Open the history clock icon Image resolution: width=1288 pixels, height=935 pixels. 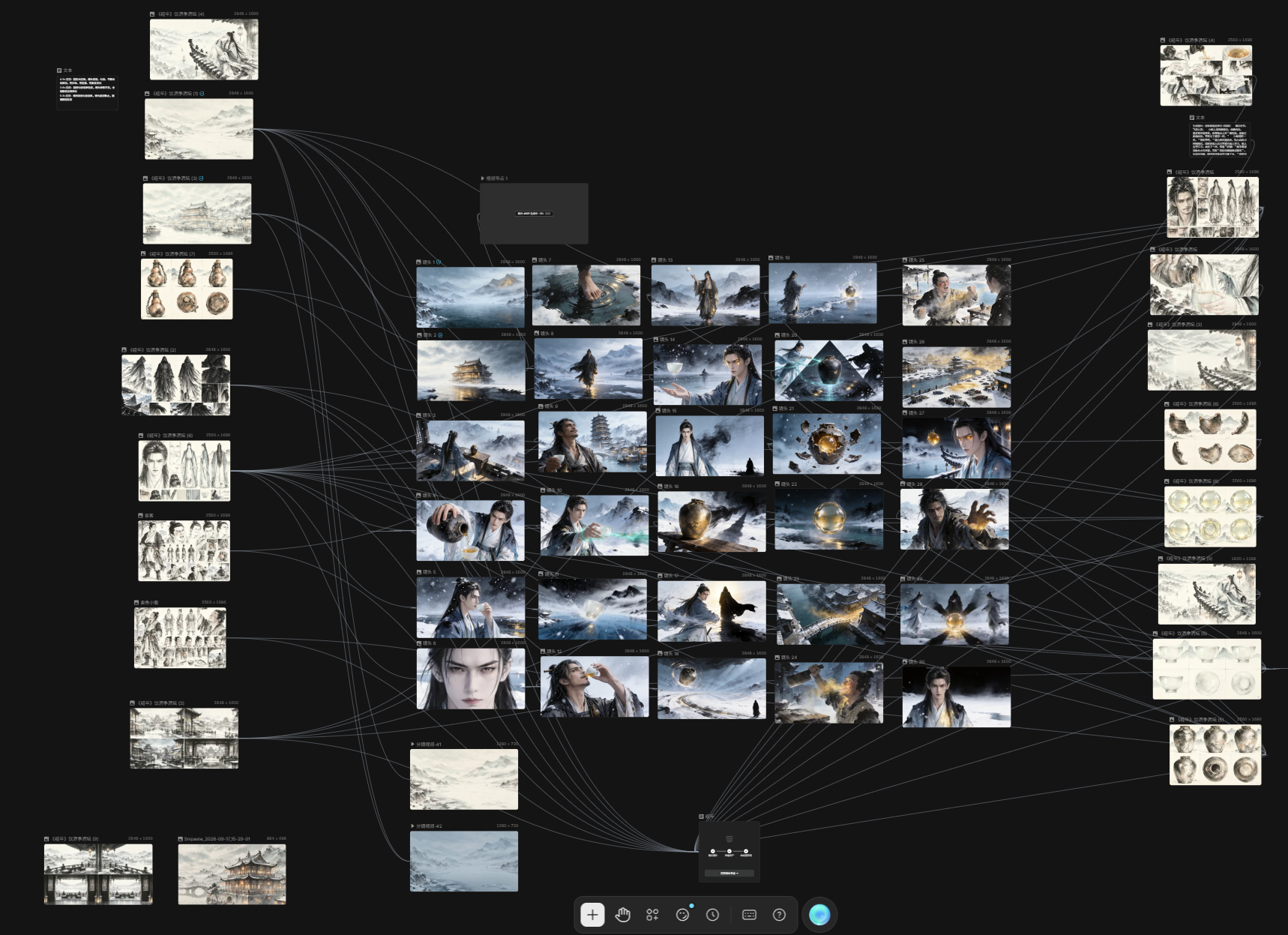713,915
